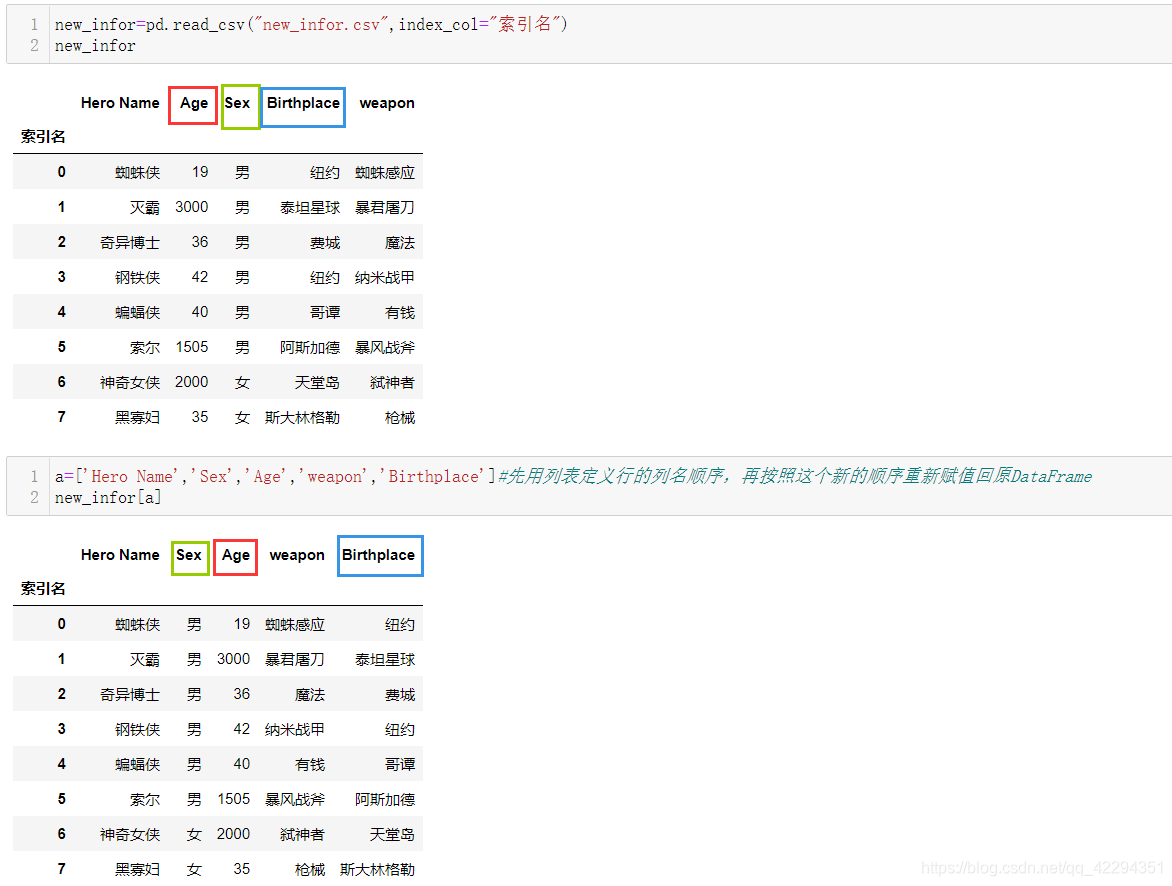Click 弑神者 in the second table
1172x886 pixels.
coord(303,834)
